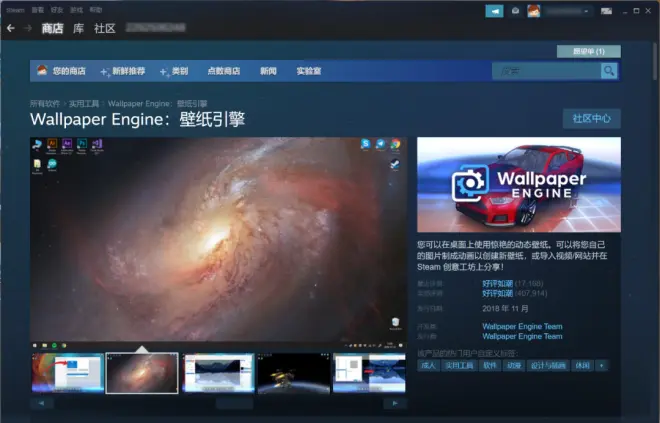
Task: Switch to the 库 tab
Action: (x=78, y=28)
